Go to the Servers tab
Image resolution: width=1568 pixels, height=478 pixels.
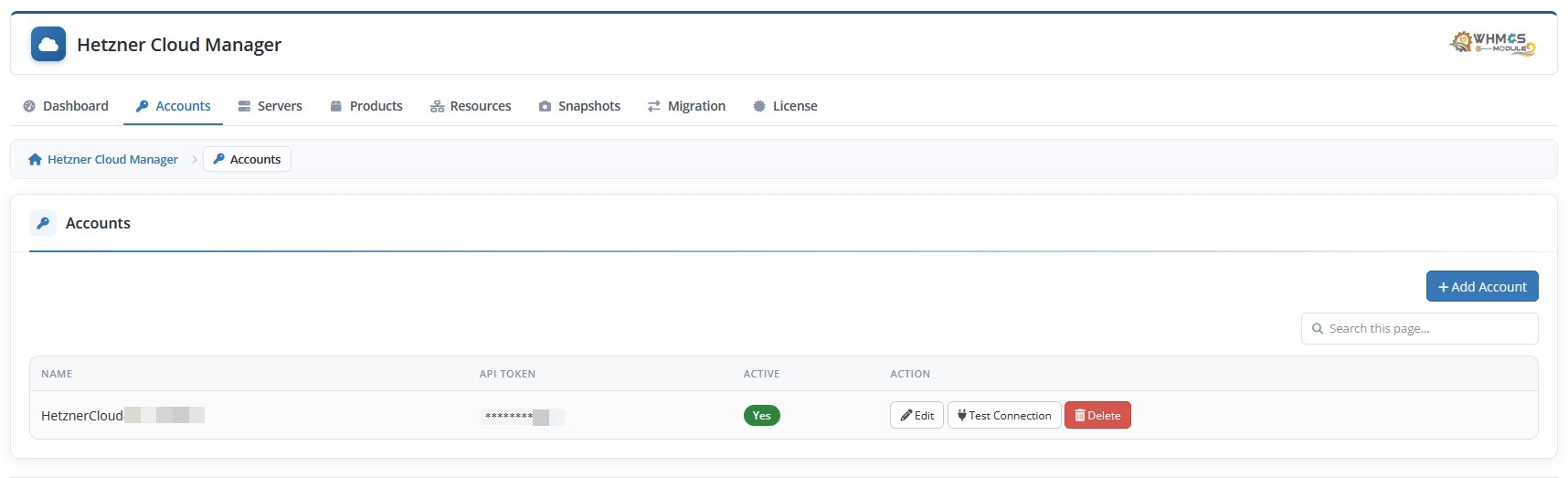[x=270, y=106]
